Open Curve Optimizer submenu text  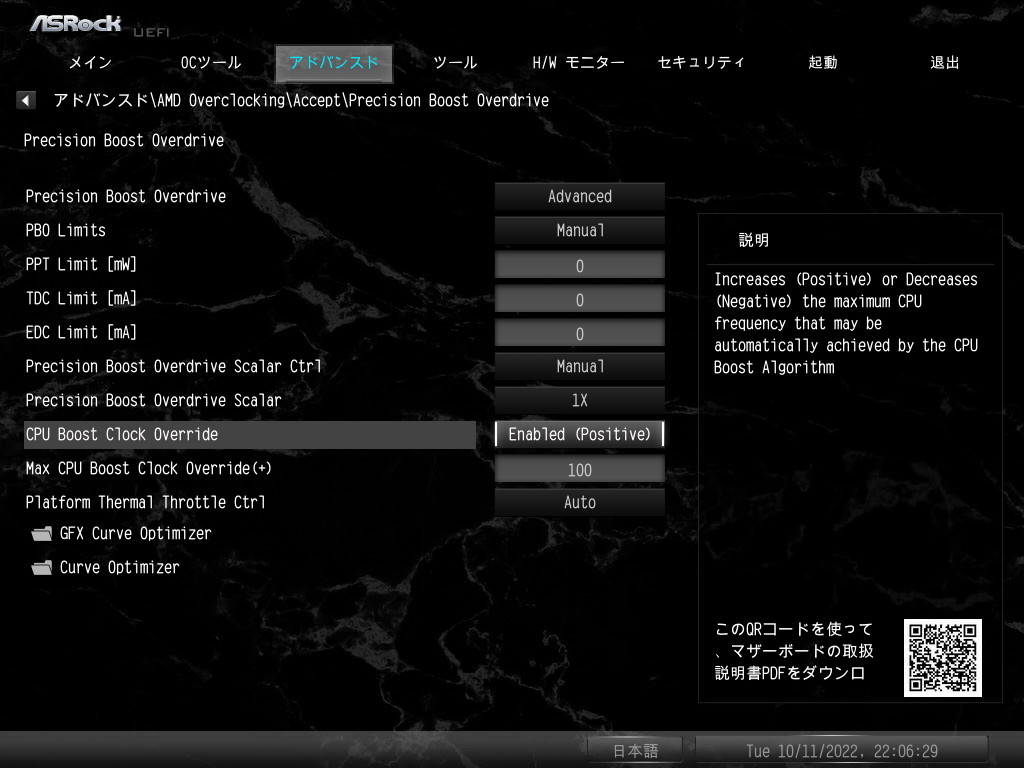pos(120,568)
